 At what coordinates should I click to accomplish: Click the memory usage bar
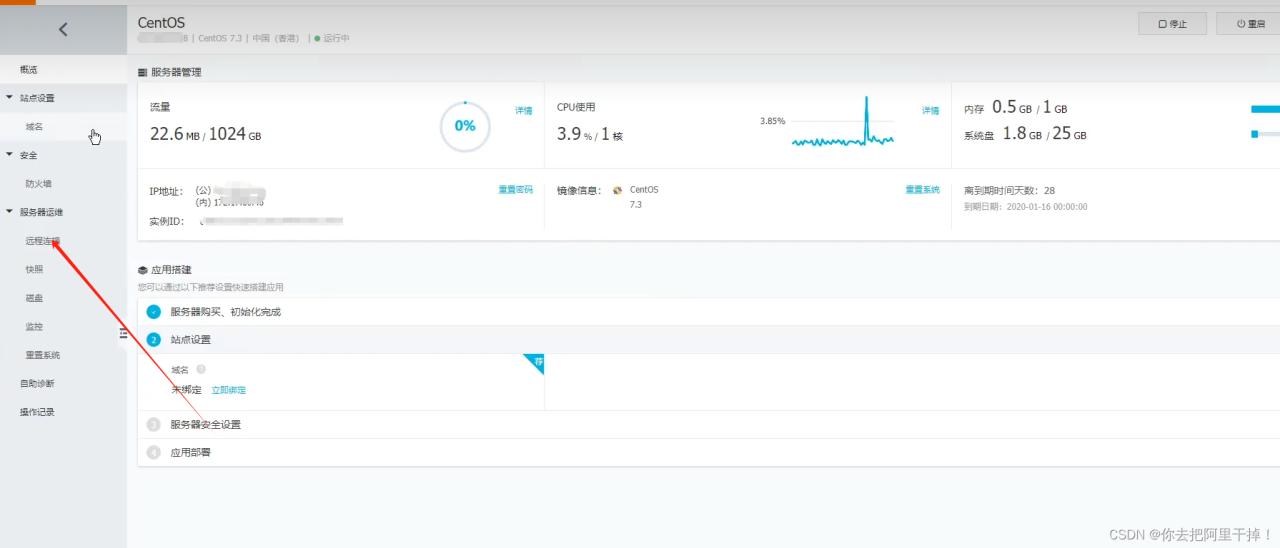[x=1265, y=108]
